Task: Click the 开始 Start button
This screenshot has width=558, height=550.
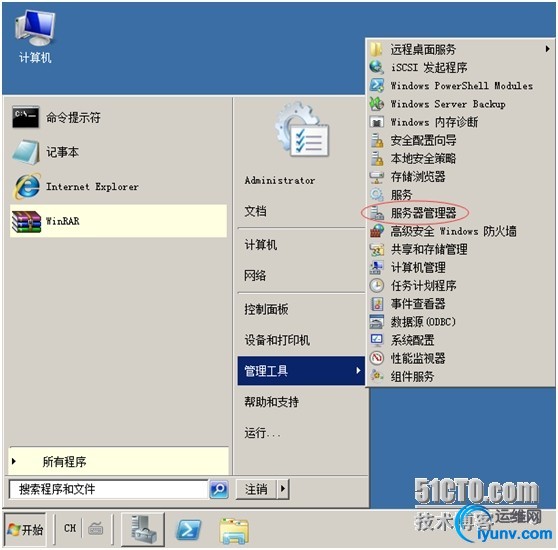Action: (x=25, y=530)
